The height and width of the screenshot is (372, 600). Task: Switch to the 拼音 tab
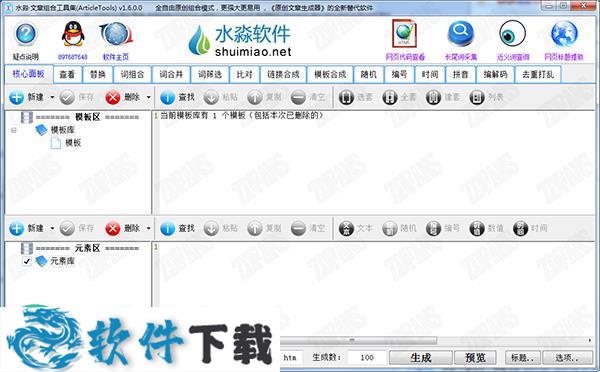click(460, 74)
